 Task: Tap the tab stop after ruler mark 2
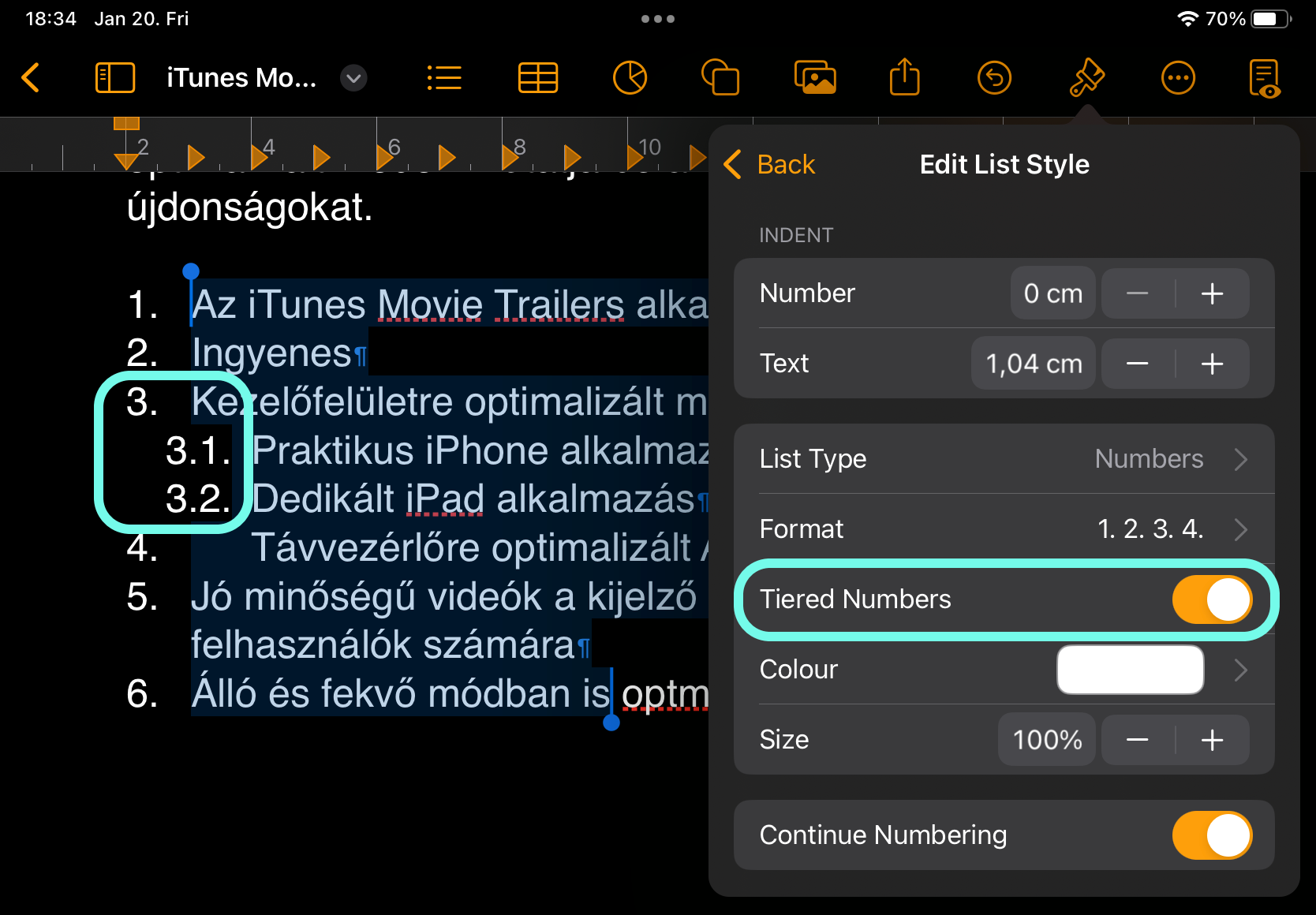(196, 157)
